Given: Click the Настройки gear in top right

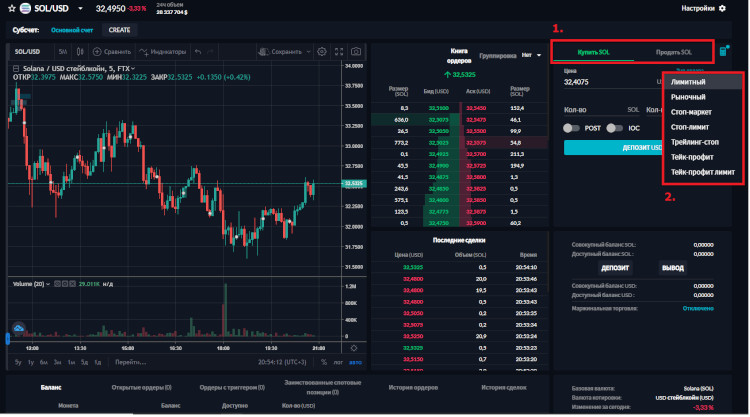Looking at the screenshot, I should 722,8.
